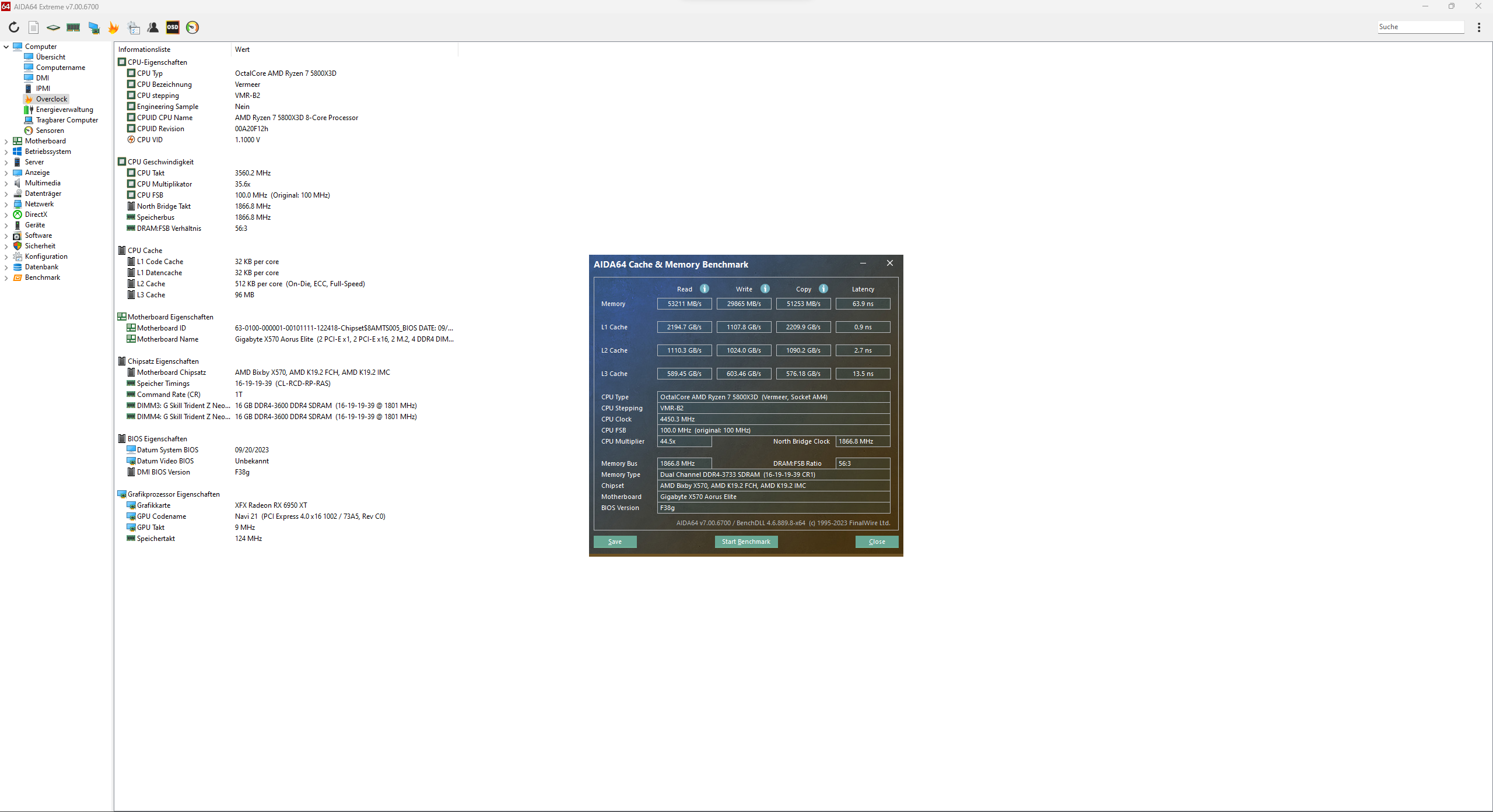Launch system stability flame icon

(x=113, y=27)
